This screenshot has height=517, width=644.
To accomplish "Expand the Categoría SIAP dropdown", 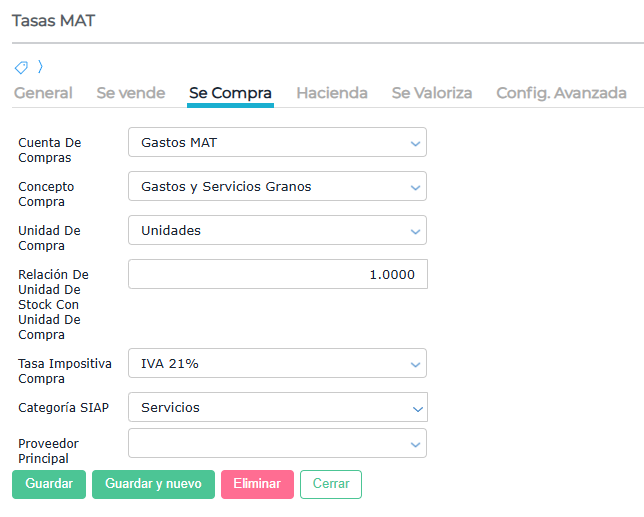I will pos(277,408).
